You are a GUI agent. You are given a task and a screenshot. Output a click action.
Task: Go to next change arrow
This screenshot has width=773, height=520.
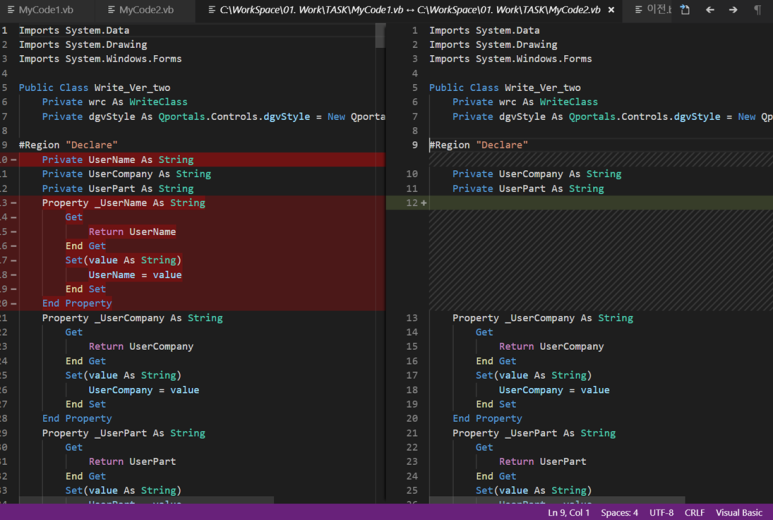coord(733,9)
